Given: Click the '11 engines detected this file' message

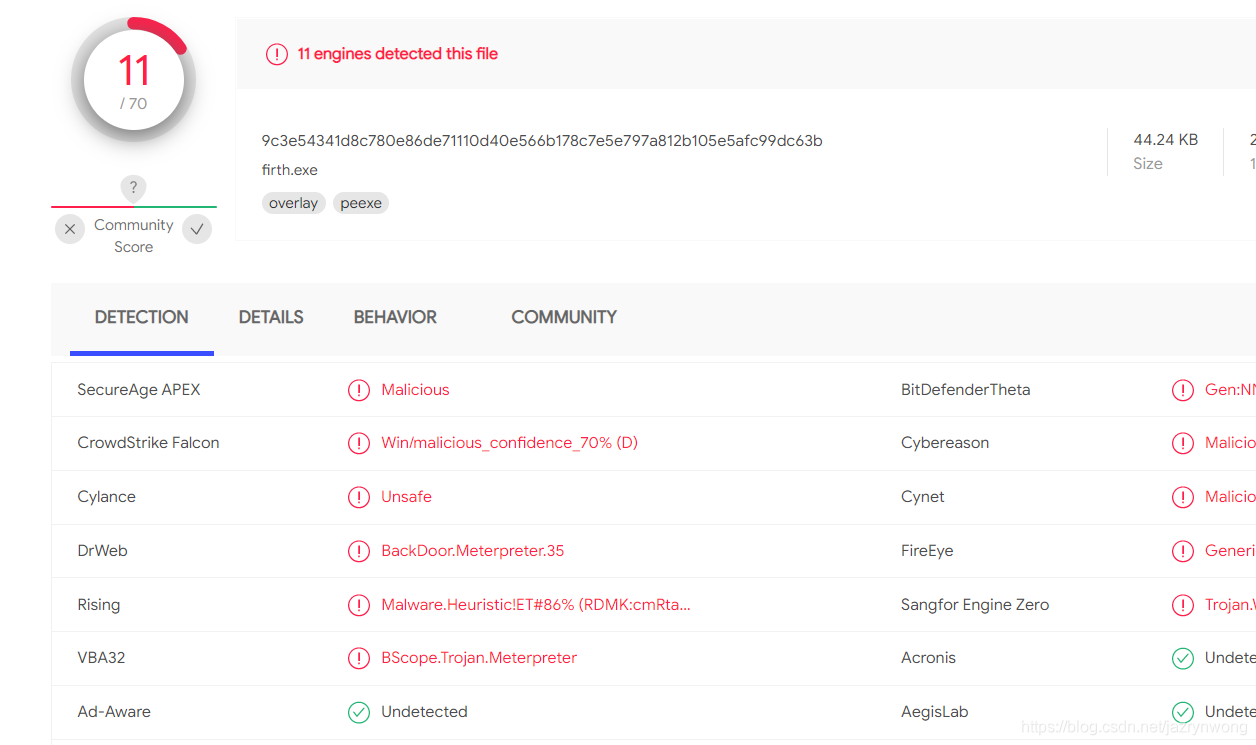Looking at the screenshot, I should [x=398, y=54].
